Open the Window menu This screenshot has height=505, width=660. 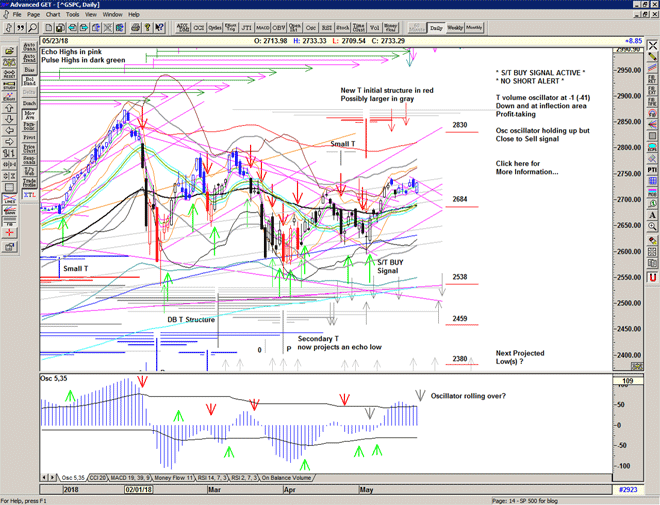tap(112, 15)
